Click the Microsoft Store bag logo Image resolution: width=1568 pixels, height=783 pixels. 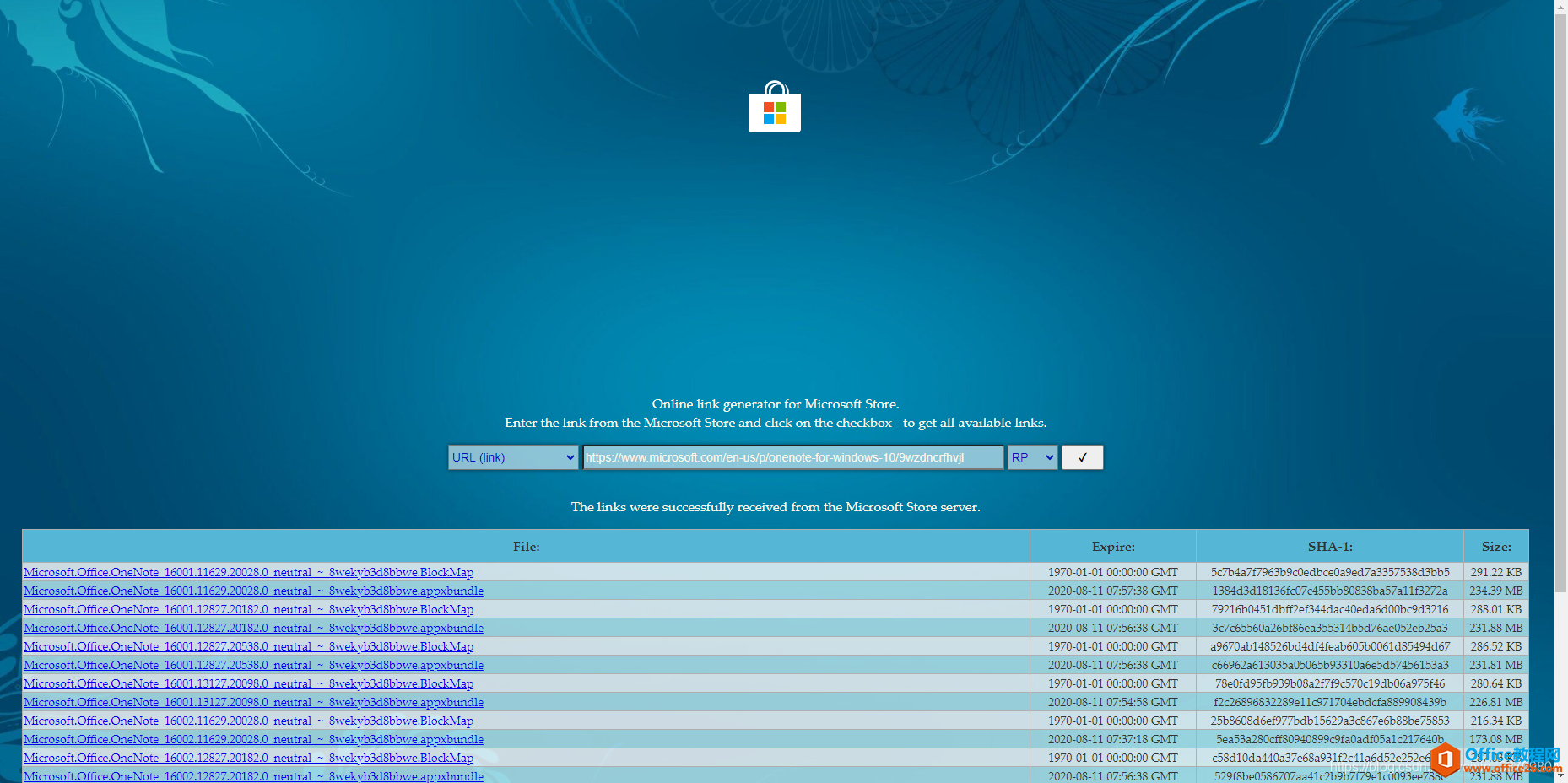775,107
